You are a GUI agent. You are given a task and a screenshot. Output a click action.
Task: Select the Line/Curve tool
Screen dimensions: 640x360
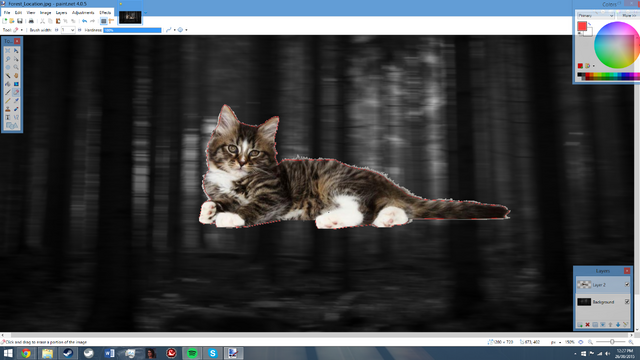coord(16,117)
